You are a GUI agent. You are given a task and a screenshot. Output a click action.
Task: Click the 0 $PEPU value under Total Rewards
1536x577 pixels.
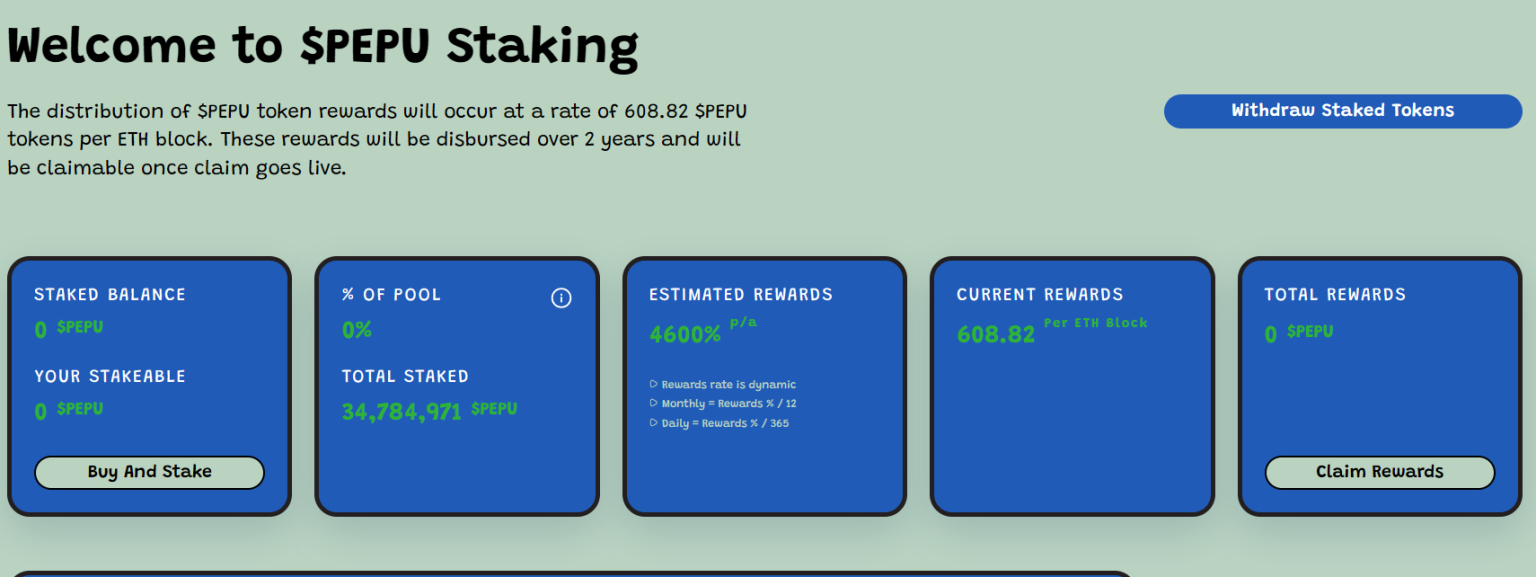[1298, 333]
